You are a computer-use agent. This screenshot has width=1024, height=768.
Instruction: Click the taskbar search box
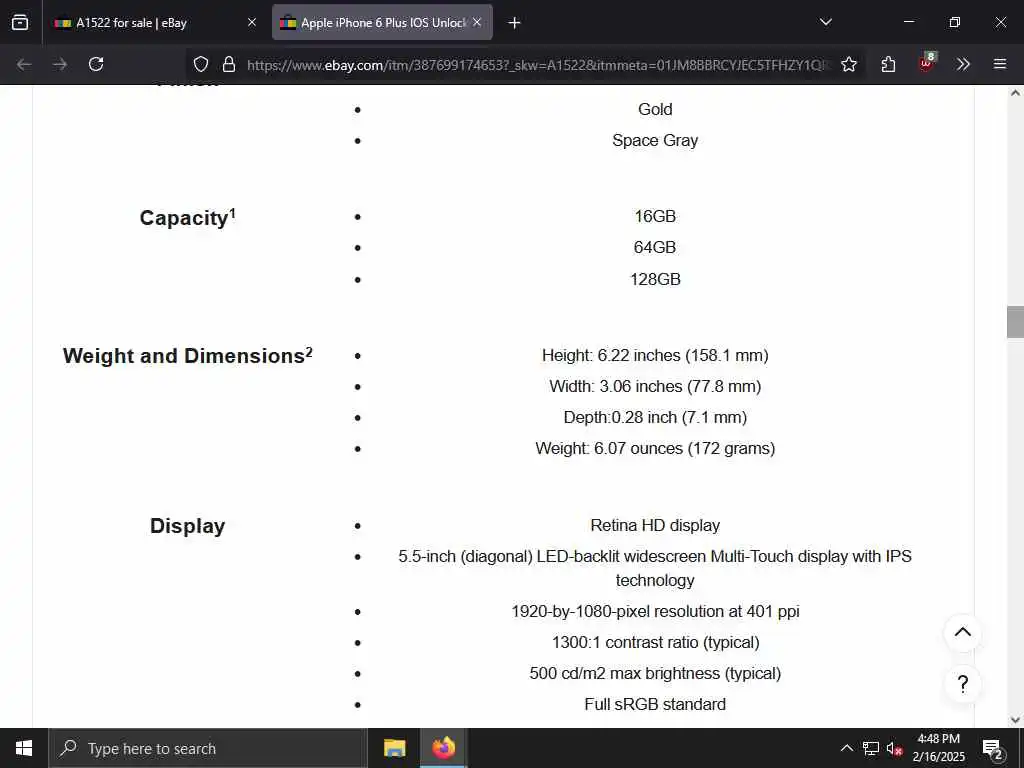tap(208, 748)
